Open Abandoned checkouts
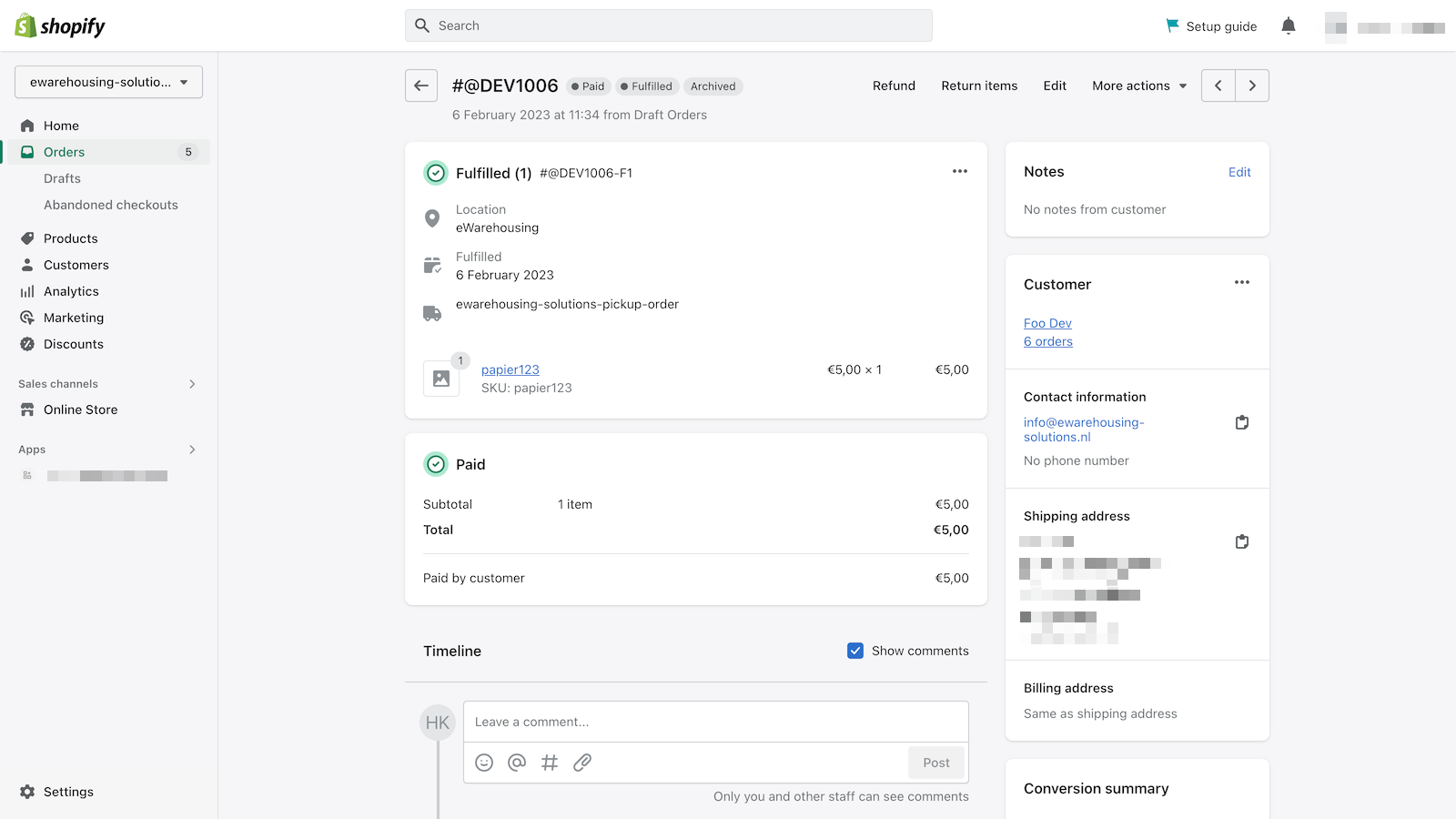Screen dimensions: 1456x819 point(111,205)
